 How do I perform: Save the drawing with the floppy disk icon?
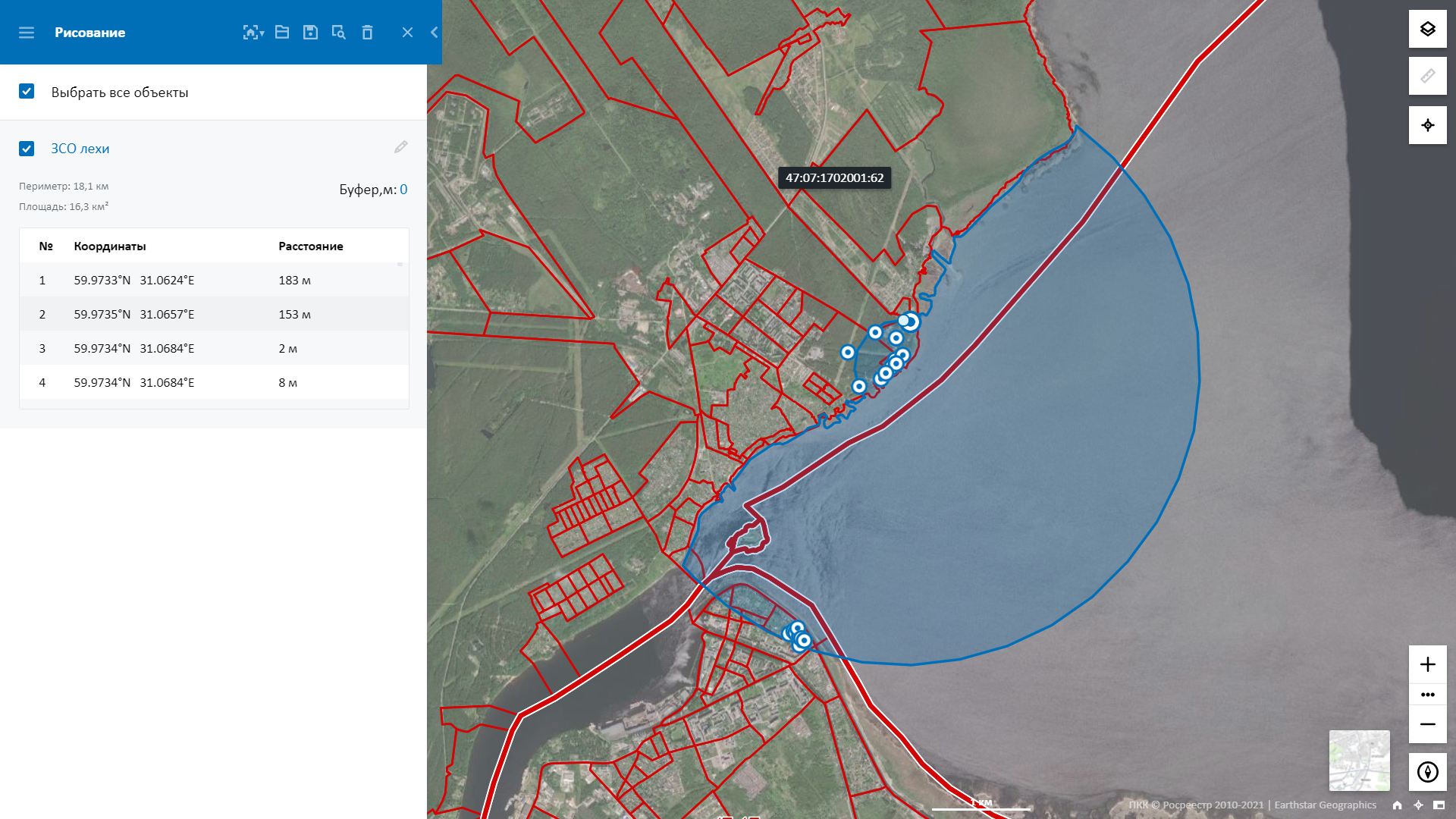(310, 33)
